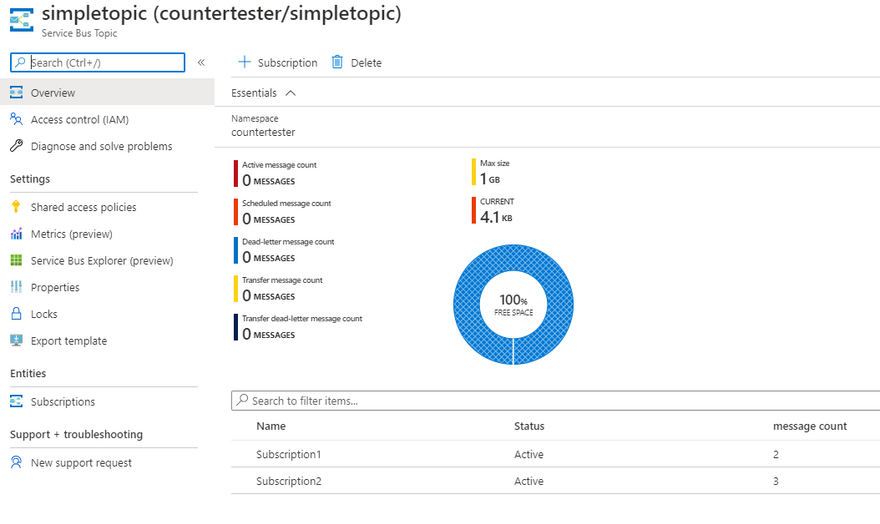The height and width of the screenshot is (524, 880).
Task: Click the Service Bus Topic icon in header
Action: pos(21,20)
